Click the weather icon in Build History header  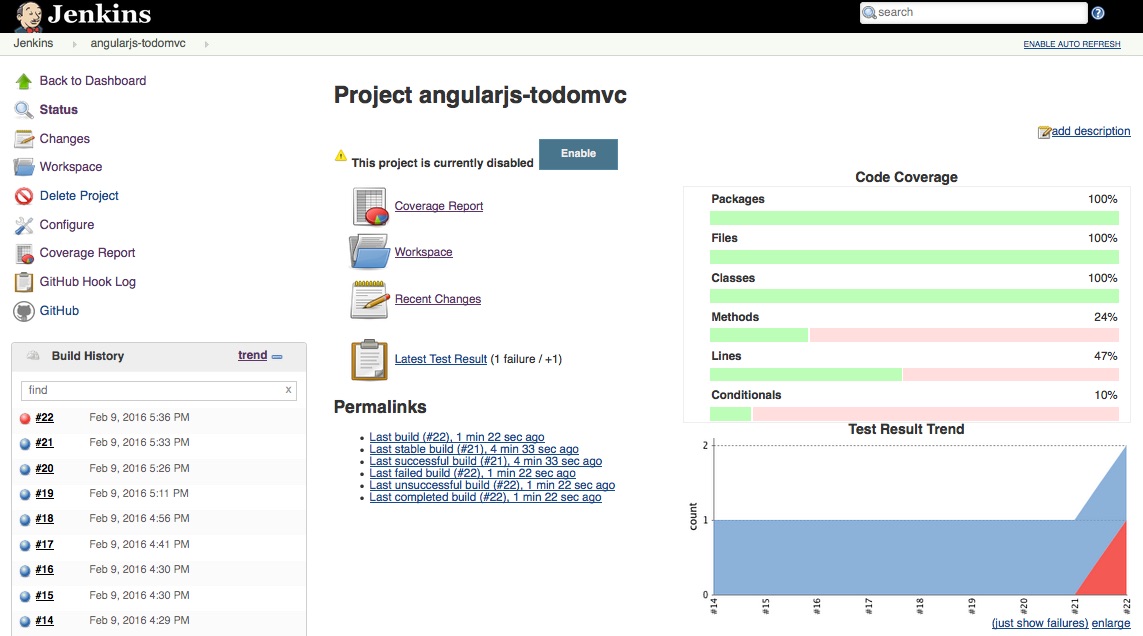(x=33, y=356)
